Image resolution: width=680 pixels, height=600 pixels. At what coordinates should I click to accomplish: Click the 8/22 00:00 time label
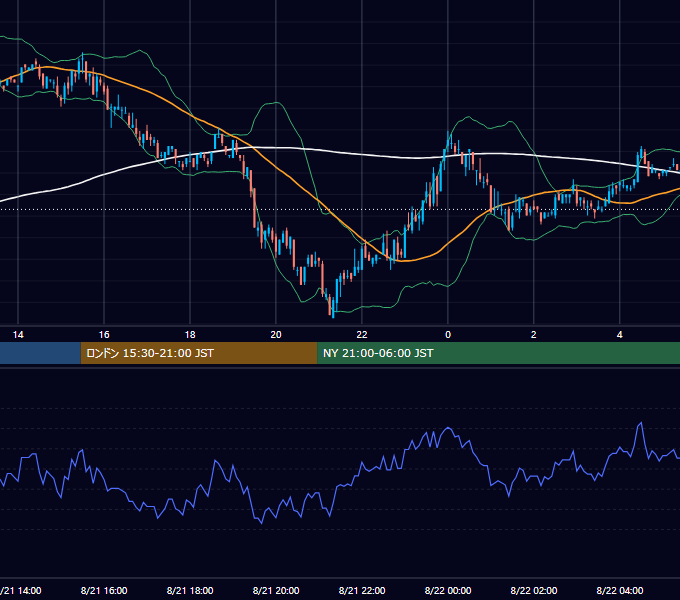coord(448,590)
